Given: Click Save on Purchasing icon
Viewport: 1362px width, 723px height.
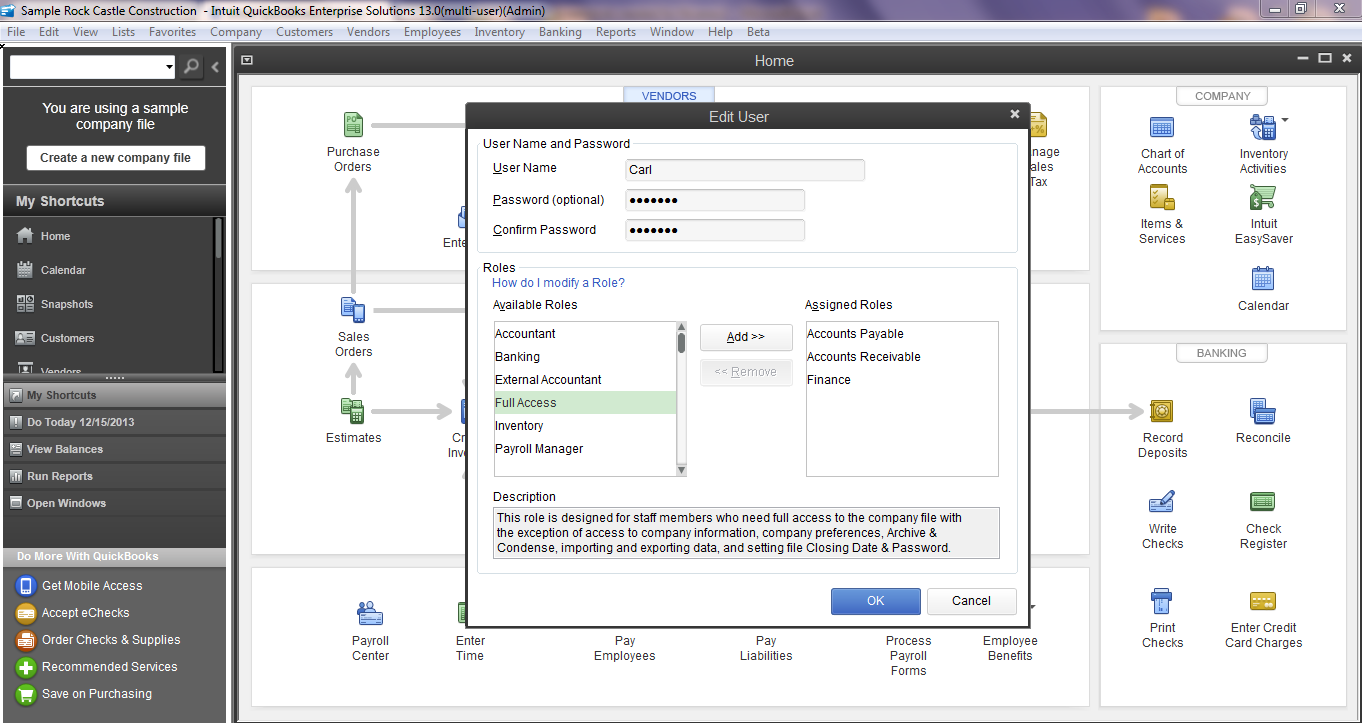Looking at the screenshot, I should (26, 694).
